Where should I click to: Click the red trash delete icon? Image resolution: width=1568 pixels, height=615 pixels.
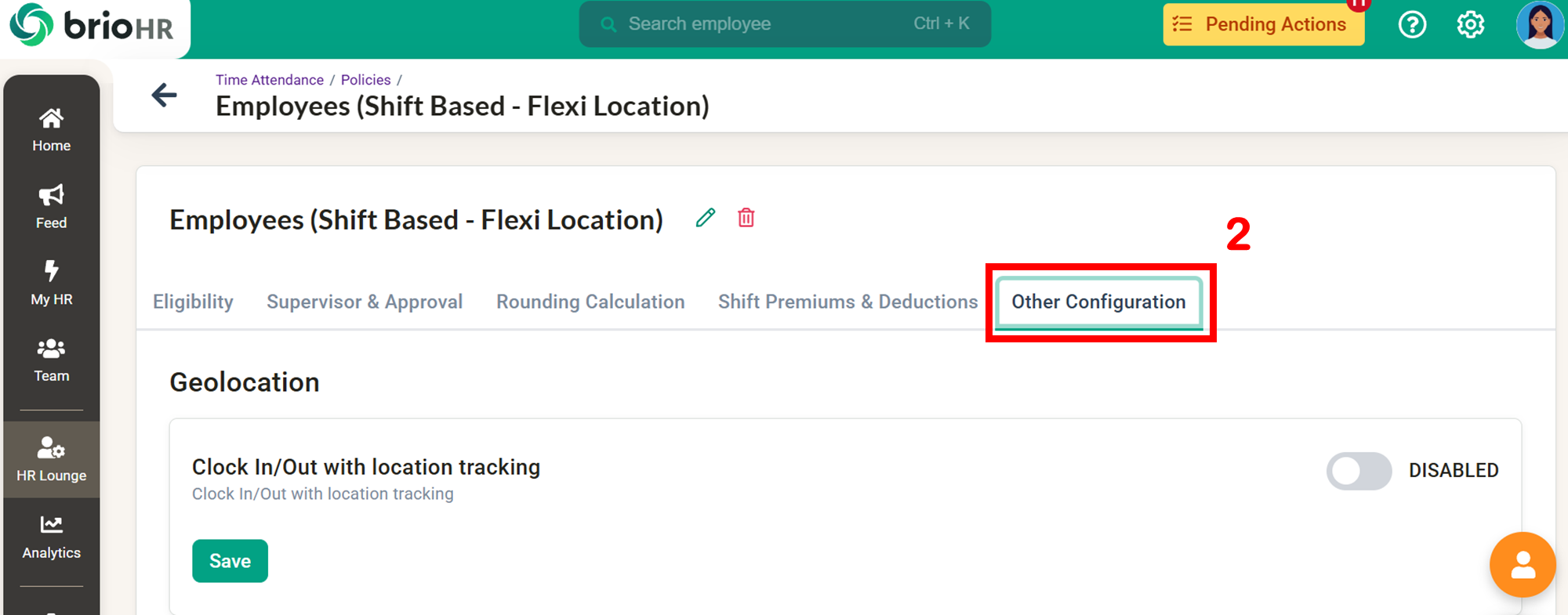tap(746, 218)
